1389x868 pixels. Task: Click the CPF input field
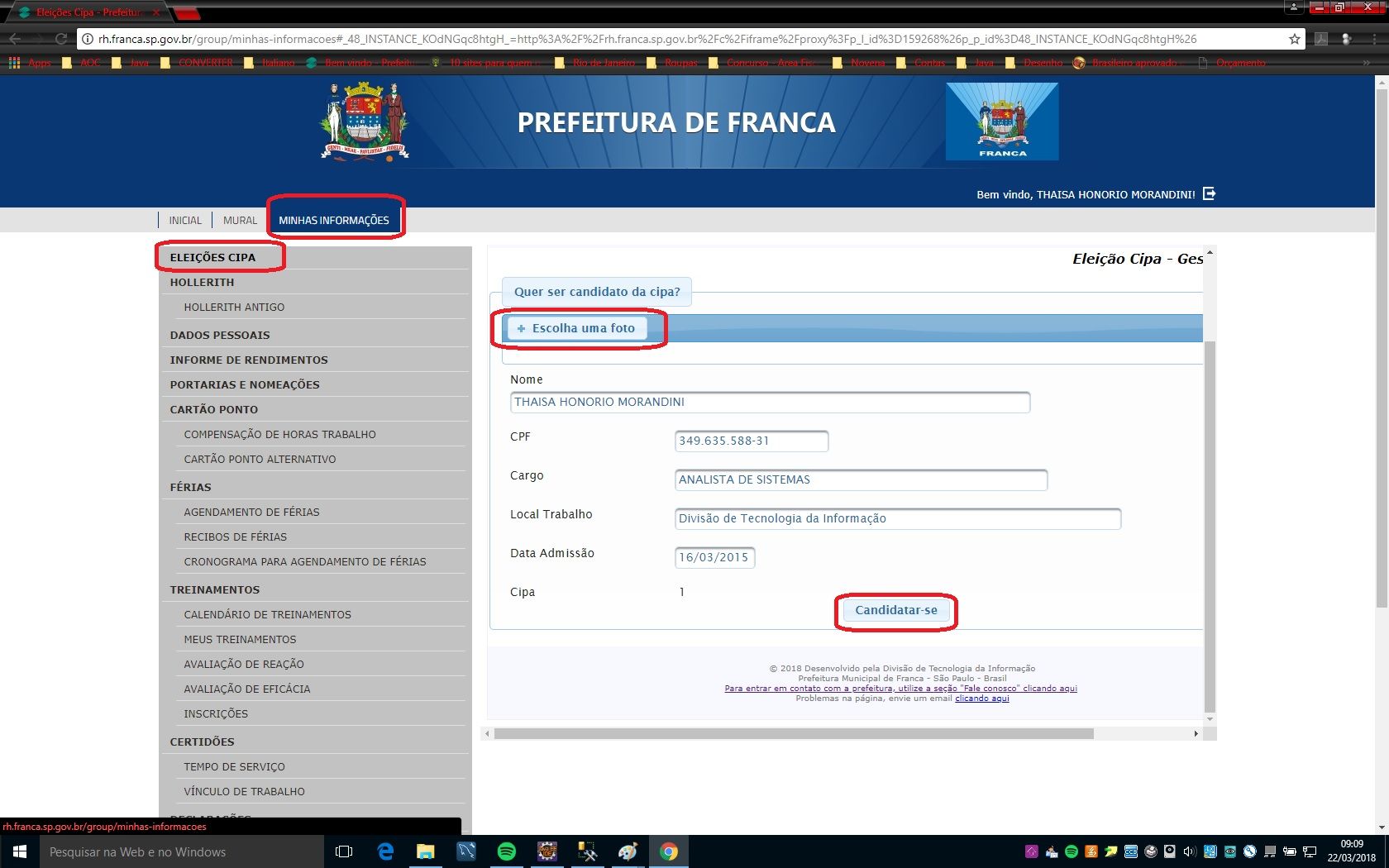coord(750,441)
